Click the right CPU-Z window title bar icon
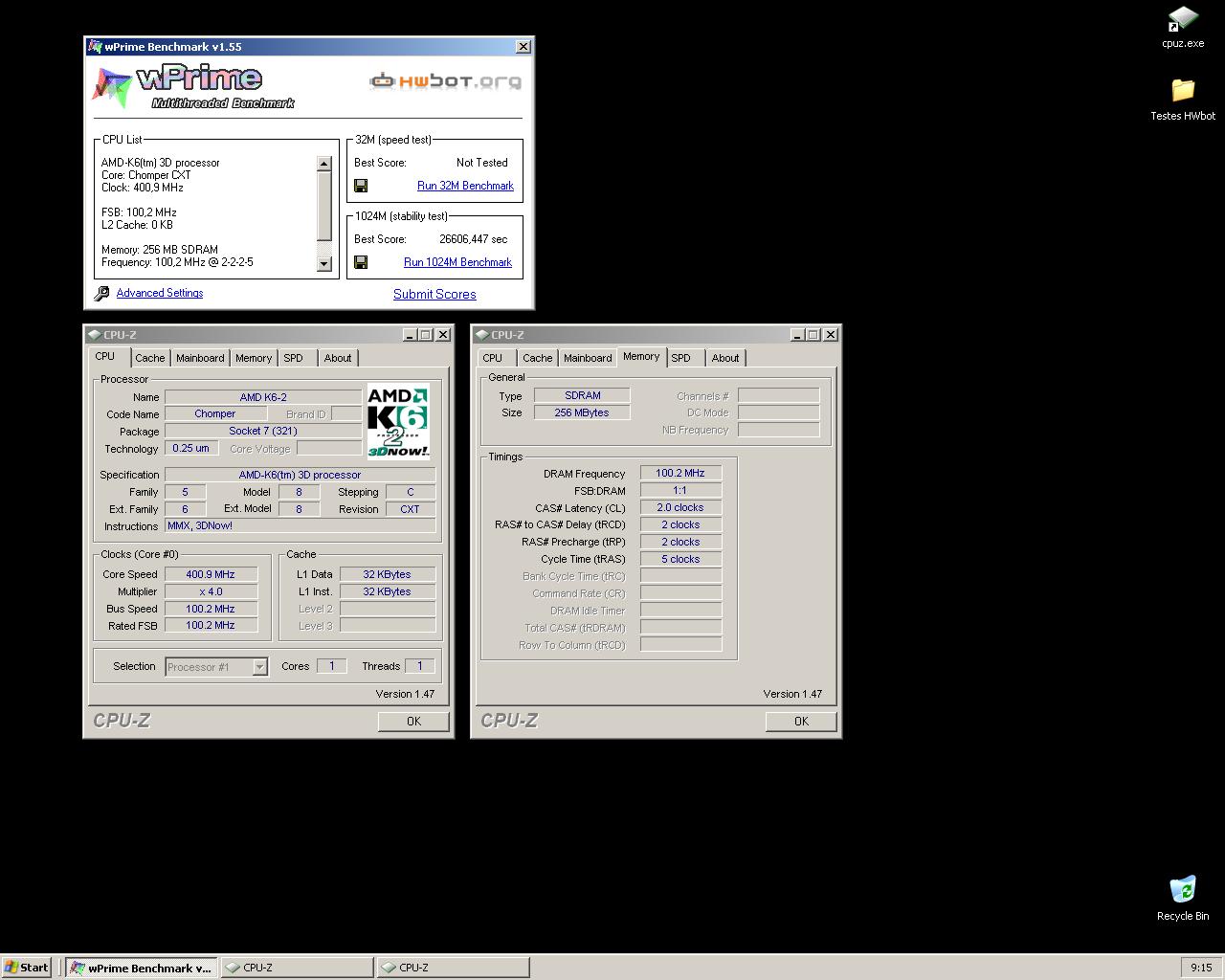 click(481, 335)
